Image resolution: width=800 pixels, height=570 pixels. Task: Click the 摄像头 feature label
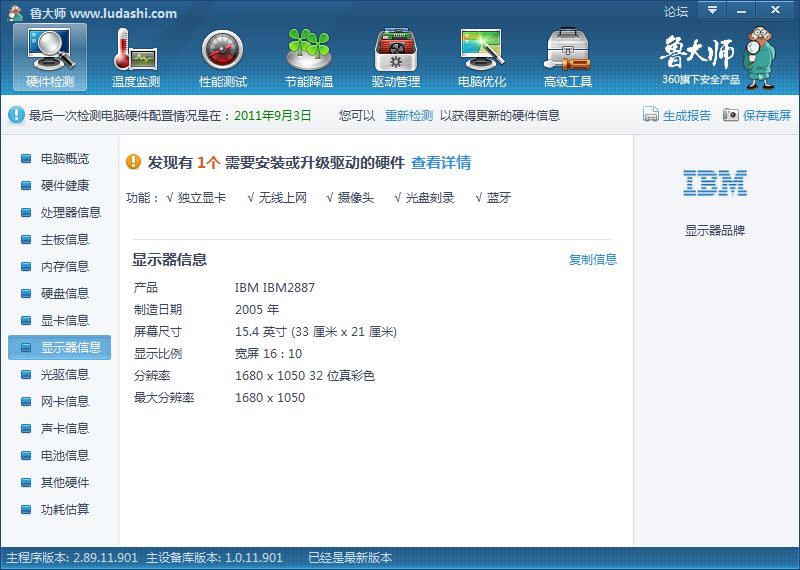[x=356, y=197]
